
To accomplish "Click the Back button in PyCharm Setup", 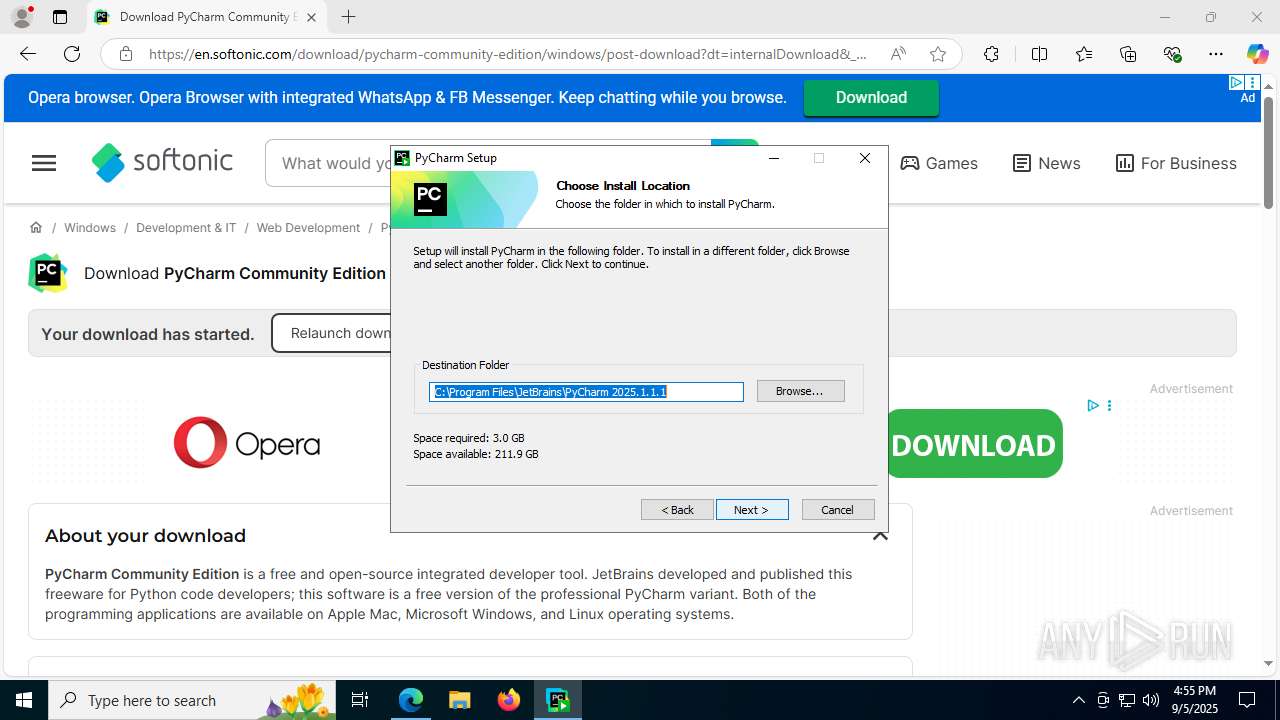I will (677, 510).
